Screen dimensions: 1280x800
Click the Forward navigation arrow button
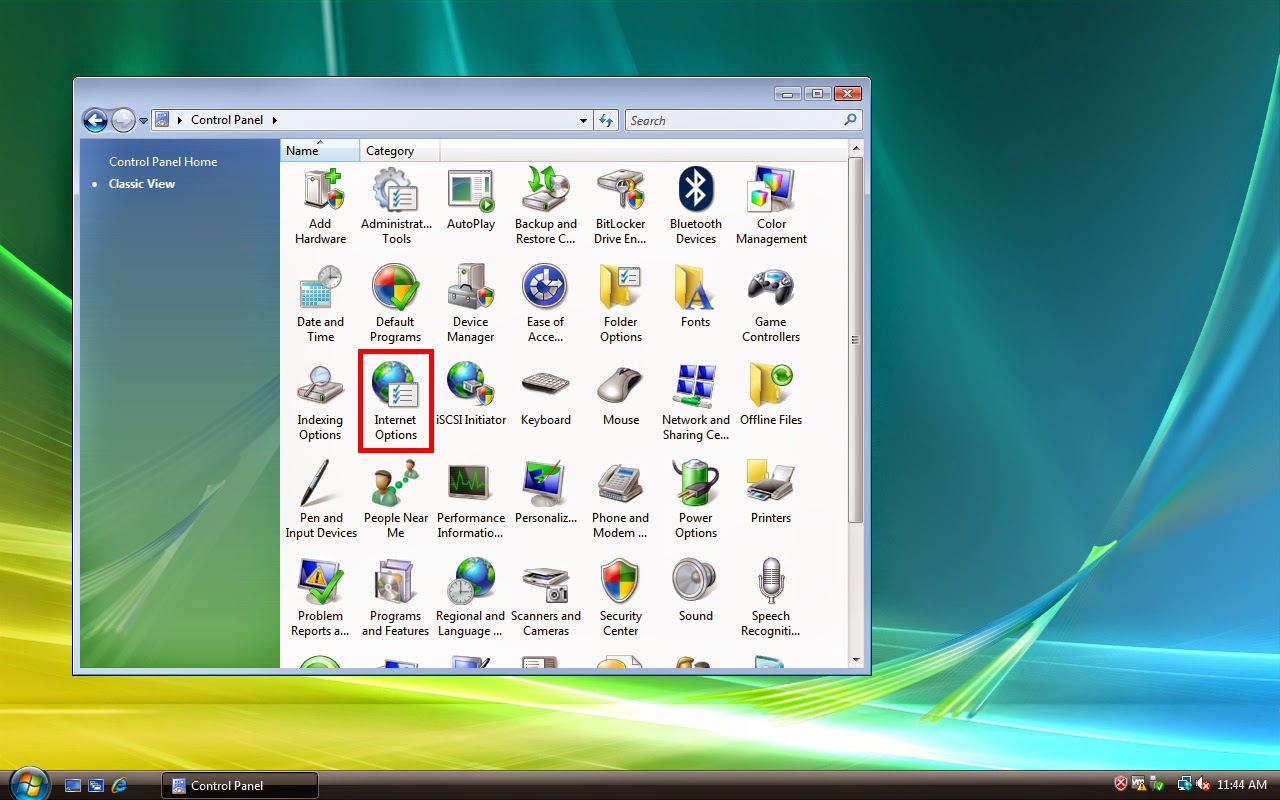123,120
